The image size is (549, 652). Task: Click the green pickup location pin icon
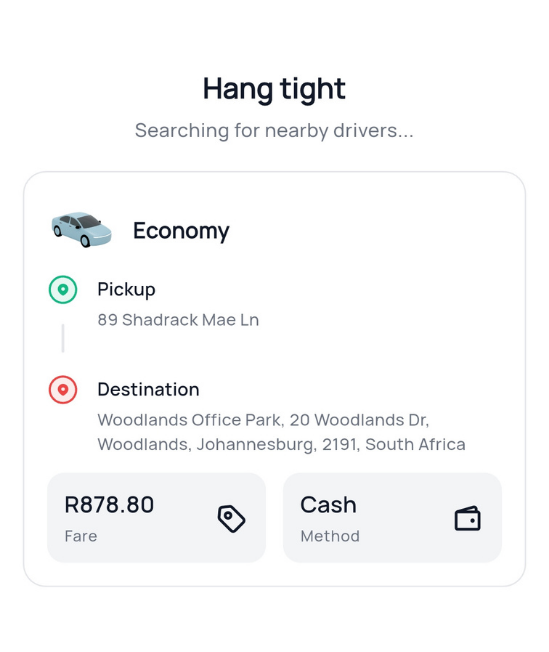[63, 290]
